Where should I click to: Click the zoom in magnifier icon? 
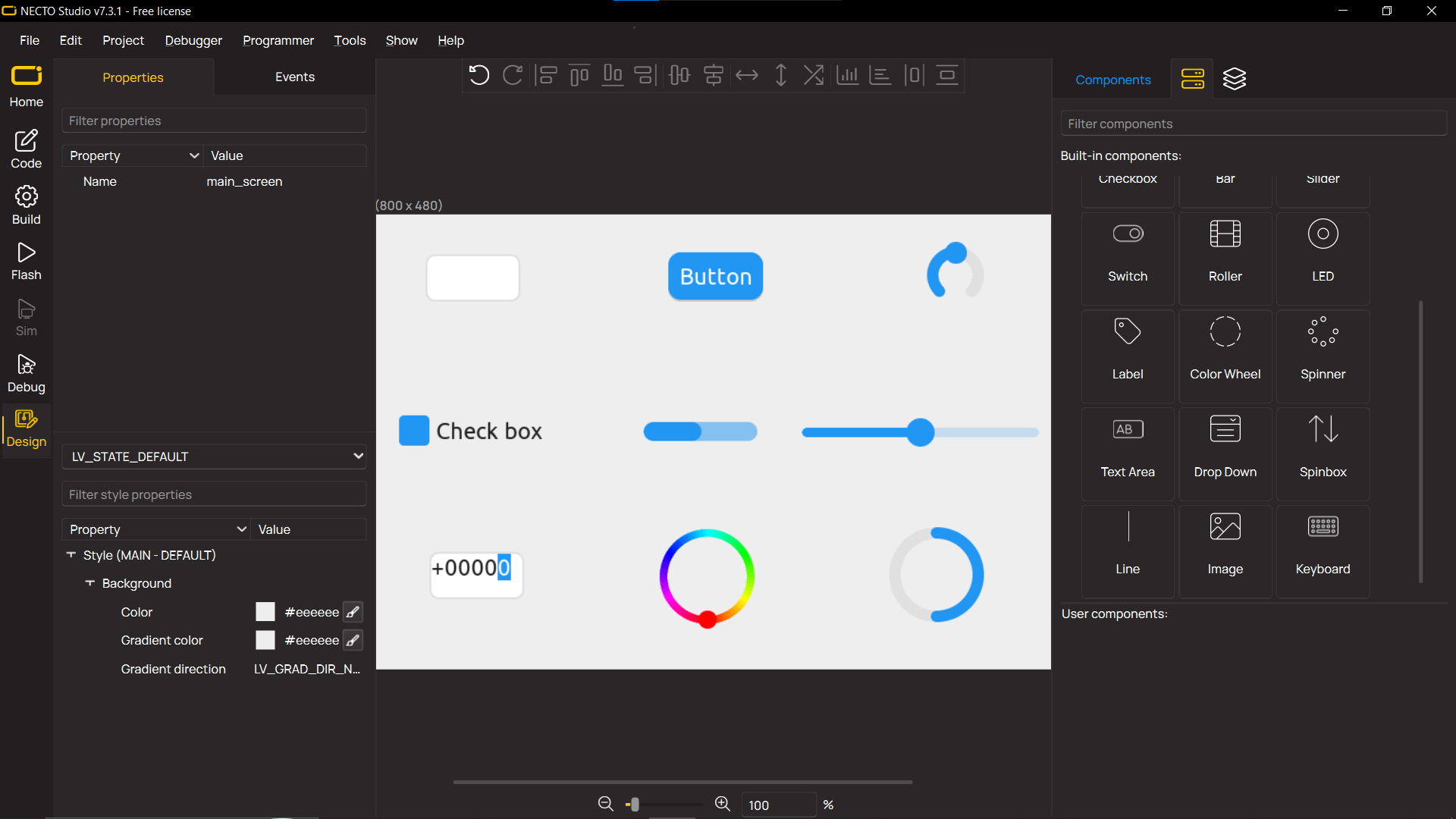click(722, 804)
